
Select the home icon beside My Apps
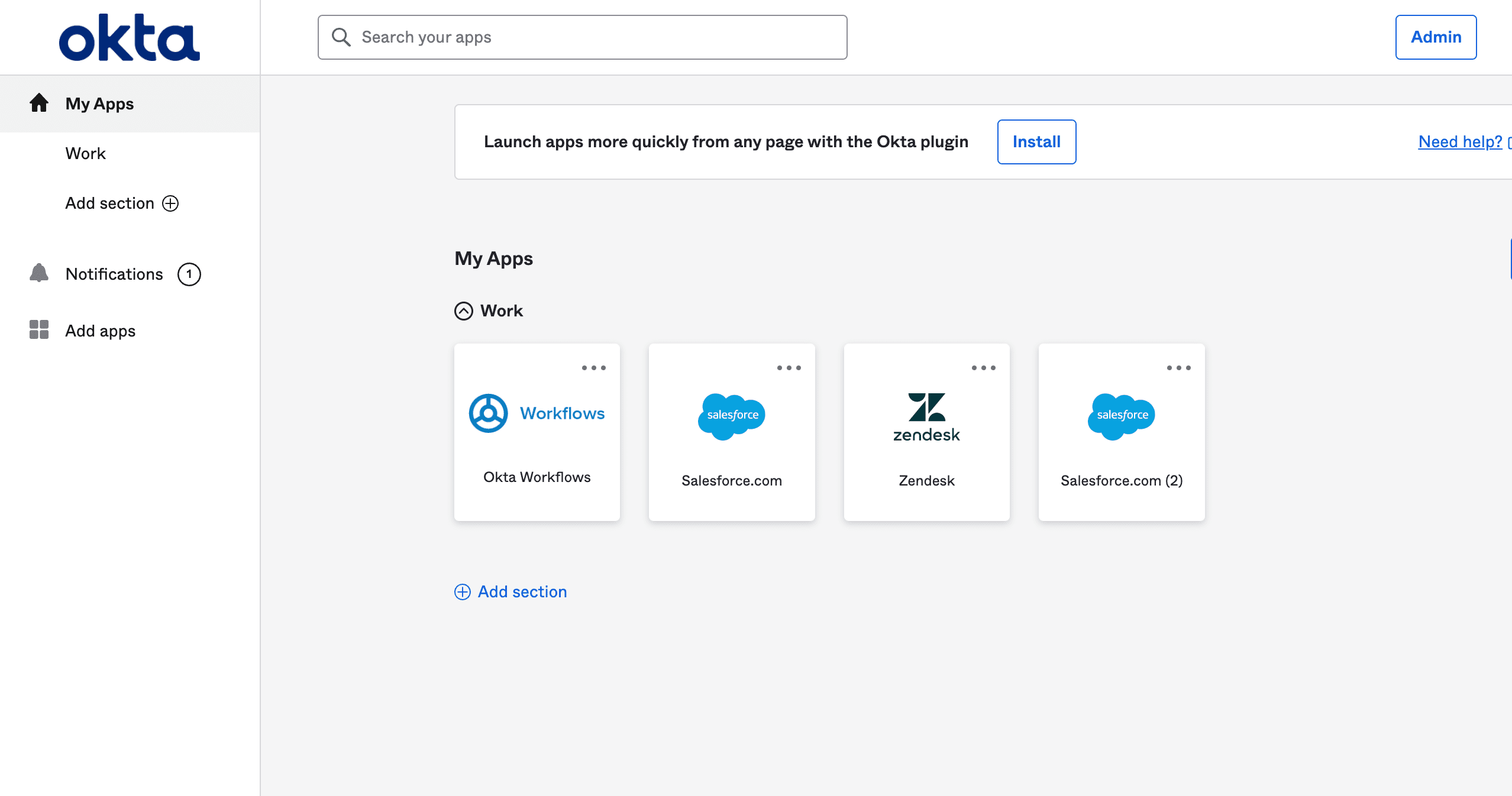[x=39, y=103]
